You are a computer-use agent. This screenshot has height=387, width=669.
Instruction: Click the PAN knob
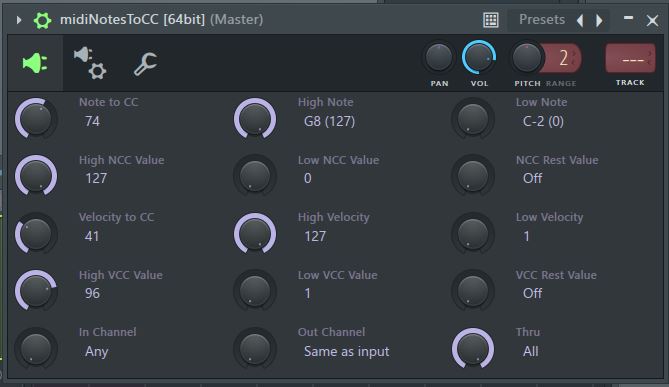coord(439,58)
